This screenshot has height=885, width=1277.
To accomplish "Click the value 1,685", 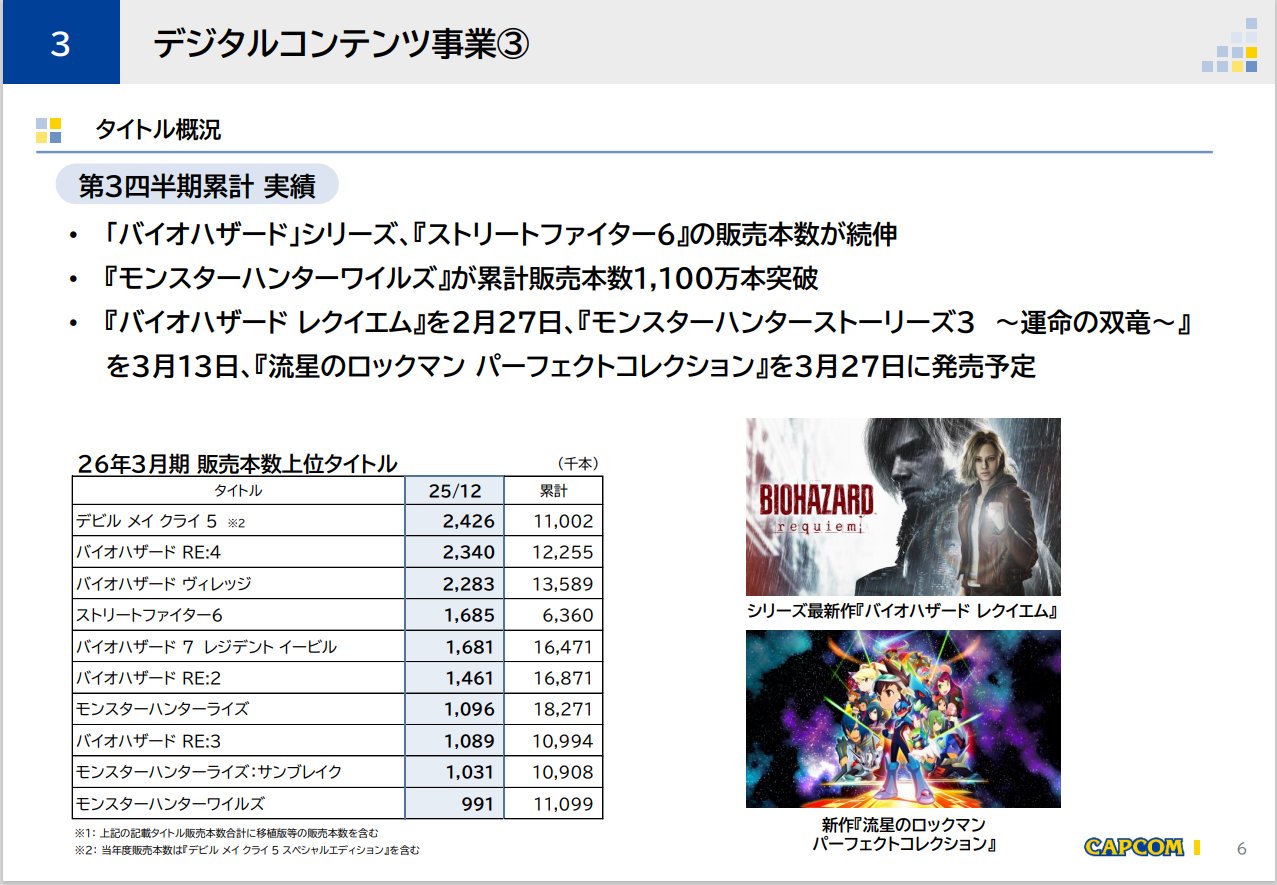I will click(468, 615).
